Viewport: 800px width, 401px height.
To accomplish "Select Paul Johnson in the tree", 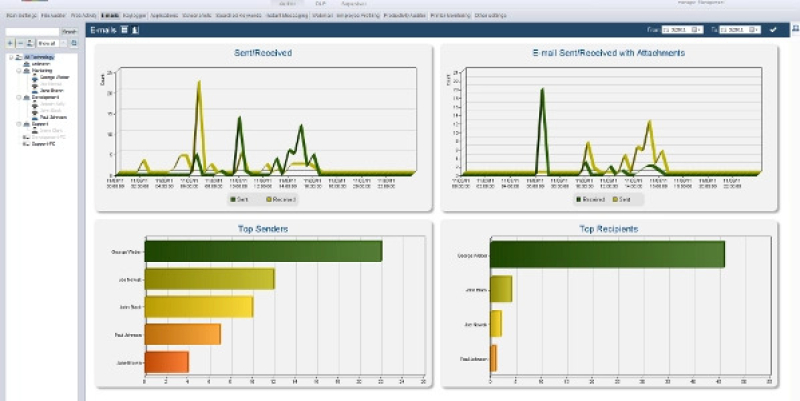I will (x=53, y=117).
